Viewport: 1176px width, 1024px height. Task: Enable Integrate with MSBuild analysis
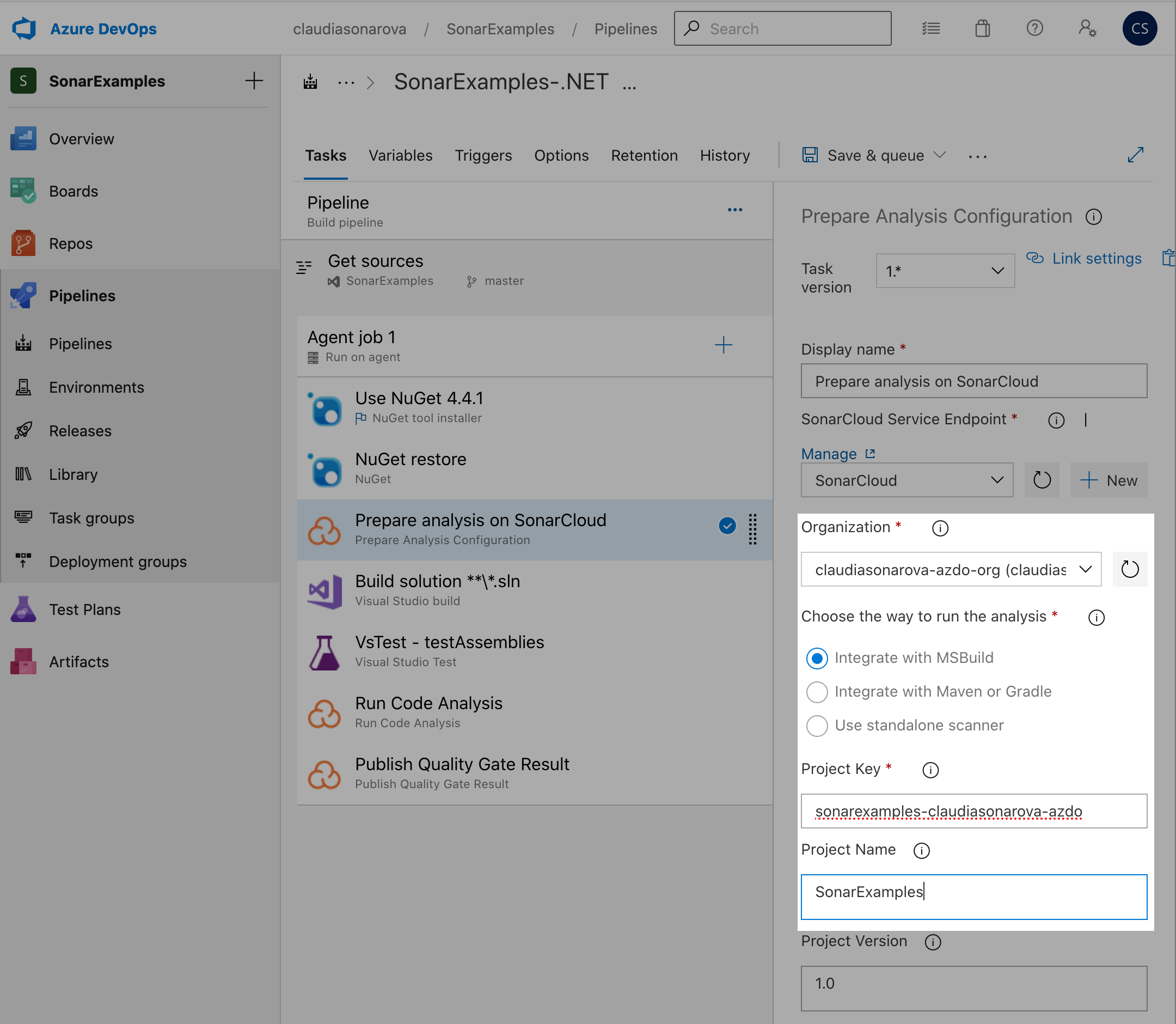tap(817, 658)
